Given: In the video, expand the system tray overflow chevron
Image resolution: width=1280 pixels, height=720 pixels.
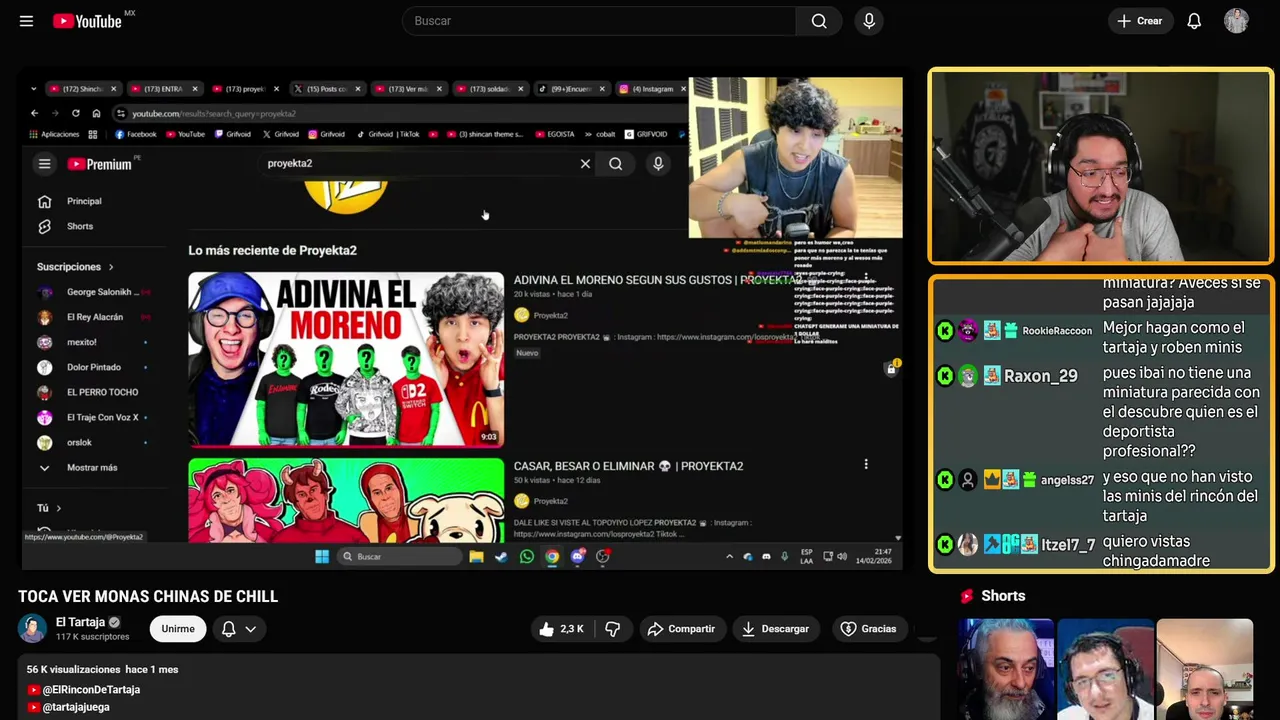Looking at the screenshot, I should (729, 556).
